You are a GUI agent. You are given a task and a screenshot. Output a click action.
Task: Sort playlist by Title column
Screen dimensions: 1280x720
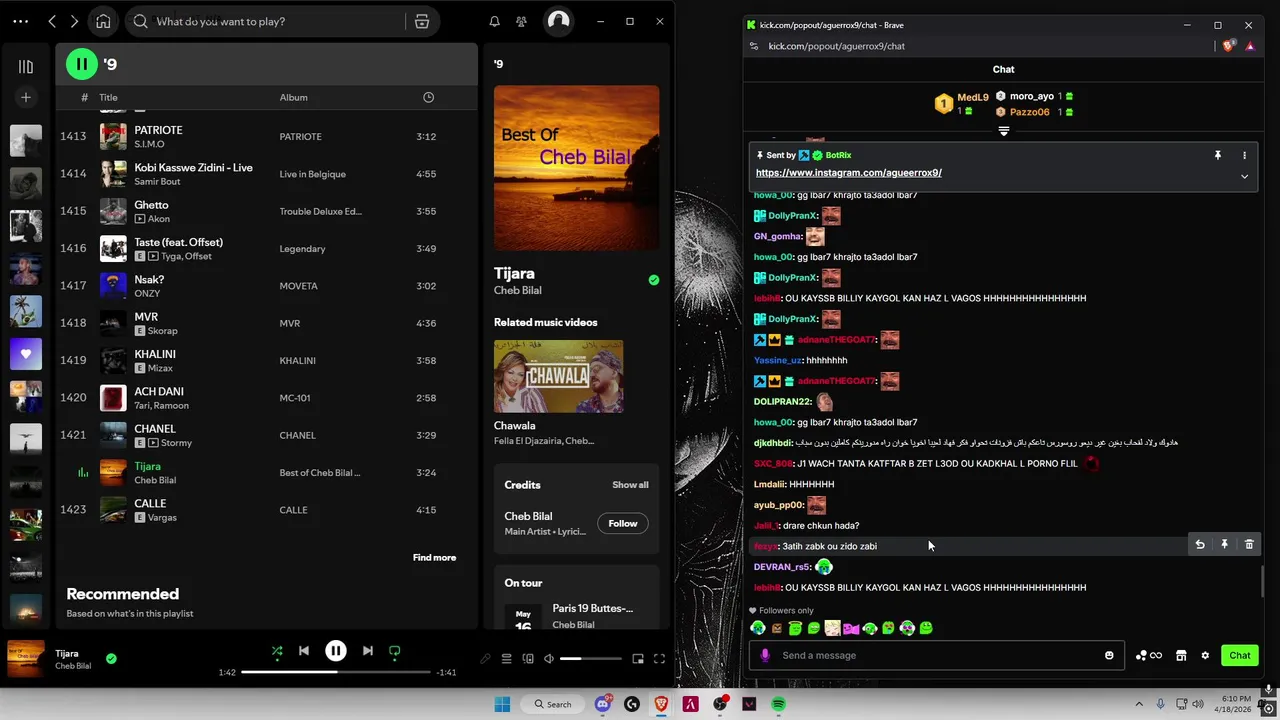(x=108, y=97)
